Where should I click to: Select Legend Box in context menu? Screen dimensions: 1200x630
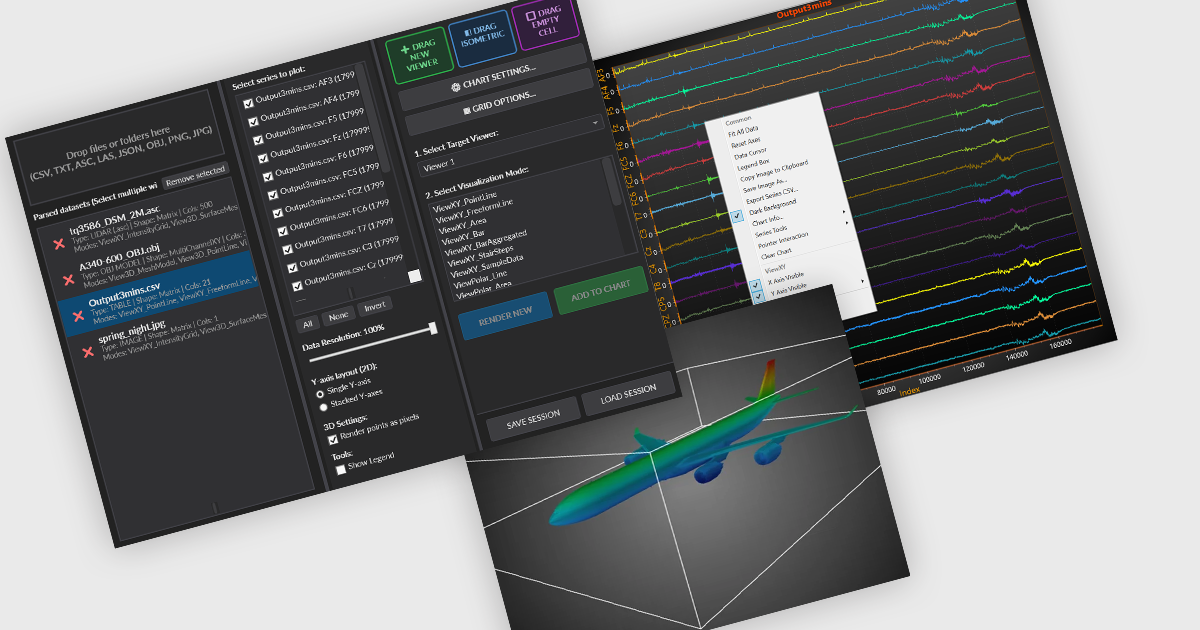[x=753, y=164]
